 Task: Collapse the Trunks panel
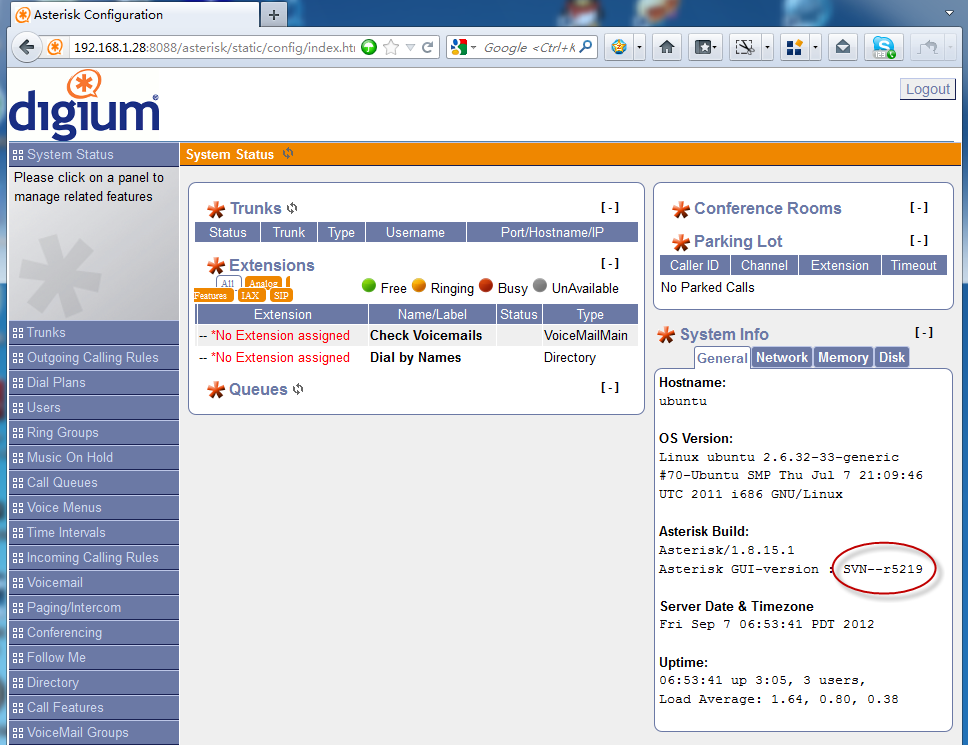point(610,207)
